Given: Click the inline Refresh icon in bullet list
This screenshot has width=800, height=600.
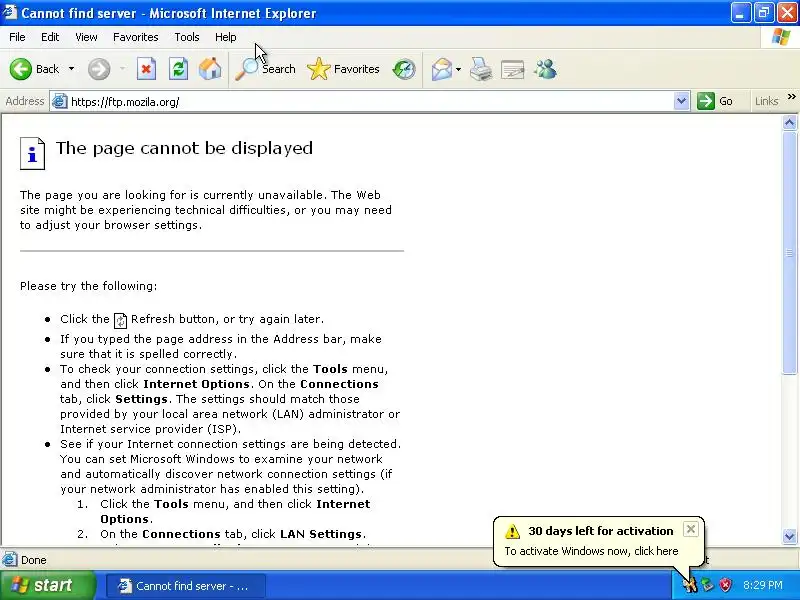Looking at the screenshot, I should coord(120,320).
